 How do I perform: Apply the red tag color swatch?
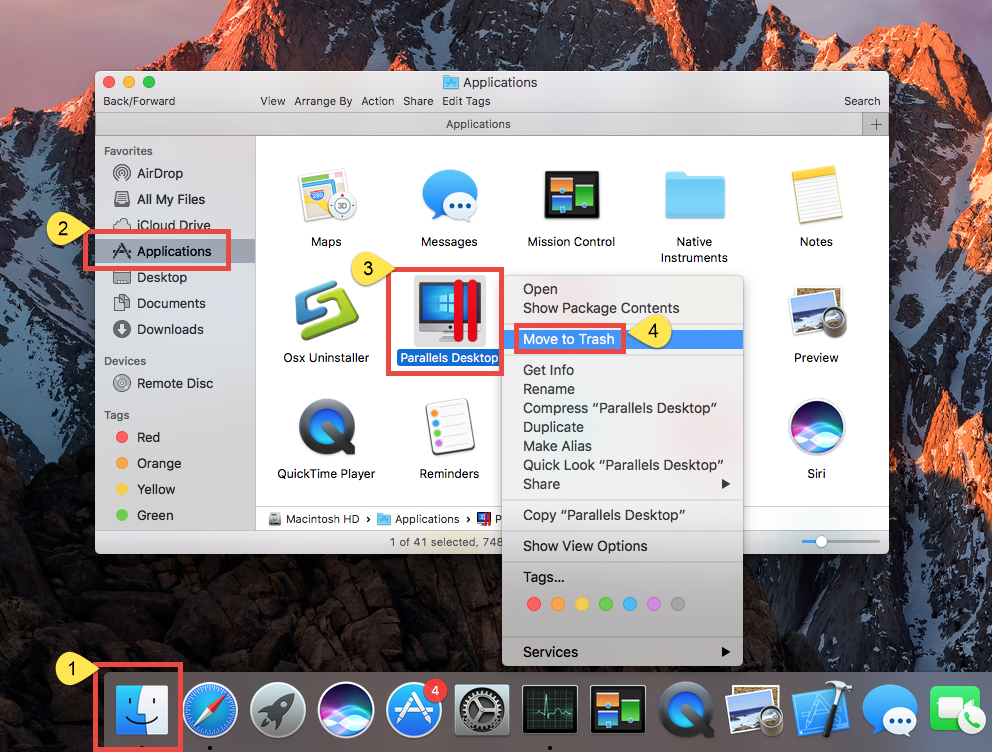click(x=534, y=604)
